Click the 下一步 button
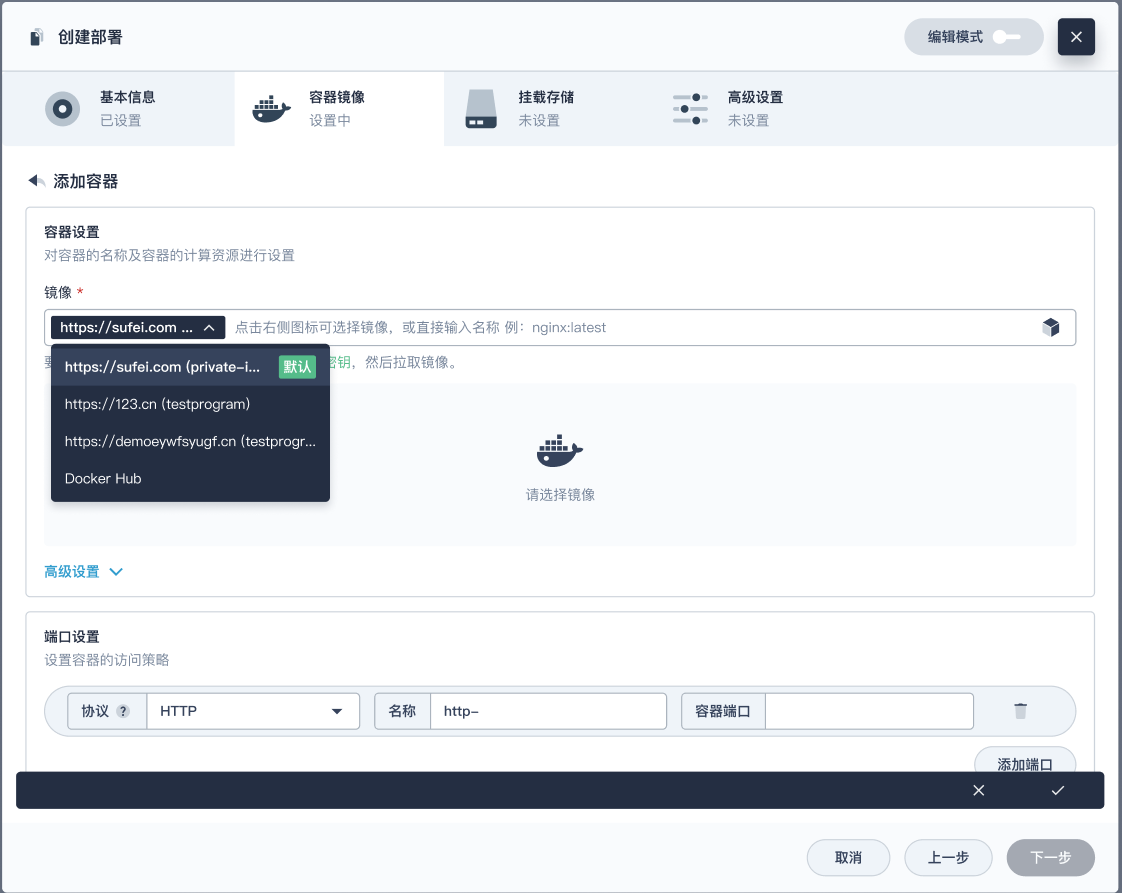The height and width of the screenshot is (893, 1122). [1050, 857]
